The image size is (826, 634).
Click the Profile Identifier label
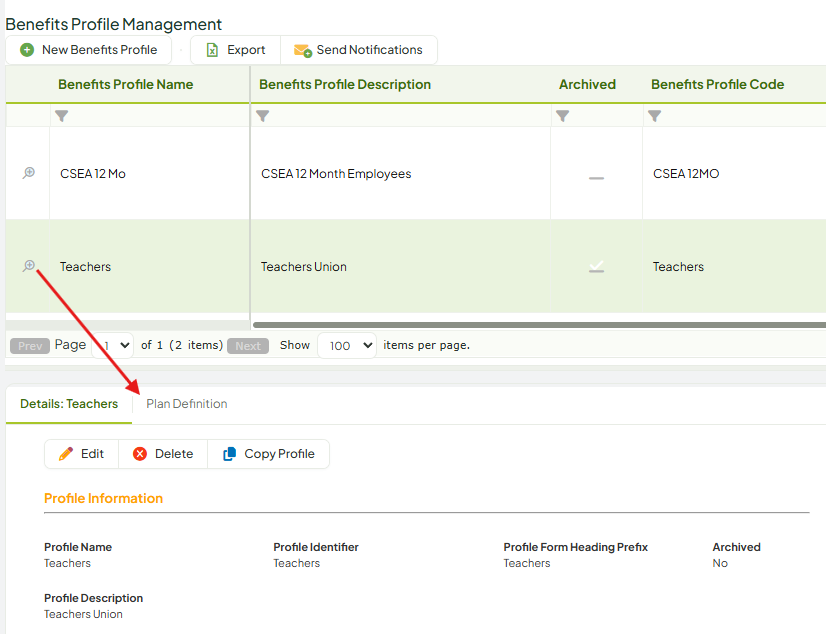(316, 547)
